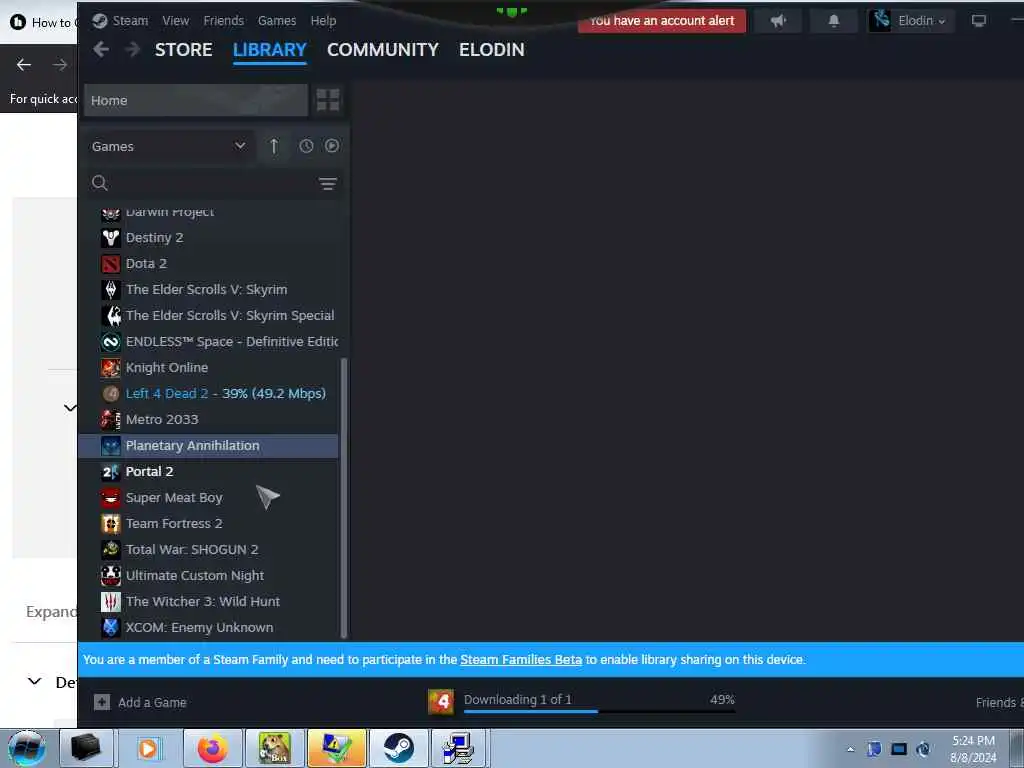This screenshot has height=768, width=1024.
Task: Switch to Big Picture mode monitor icon
Action: (978, 21)
